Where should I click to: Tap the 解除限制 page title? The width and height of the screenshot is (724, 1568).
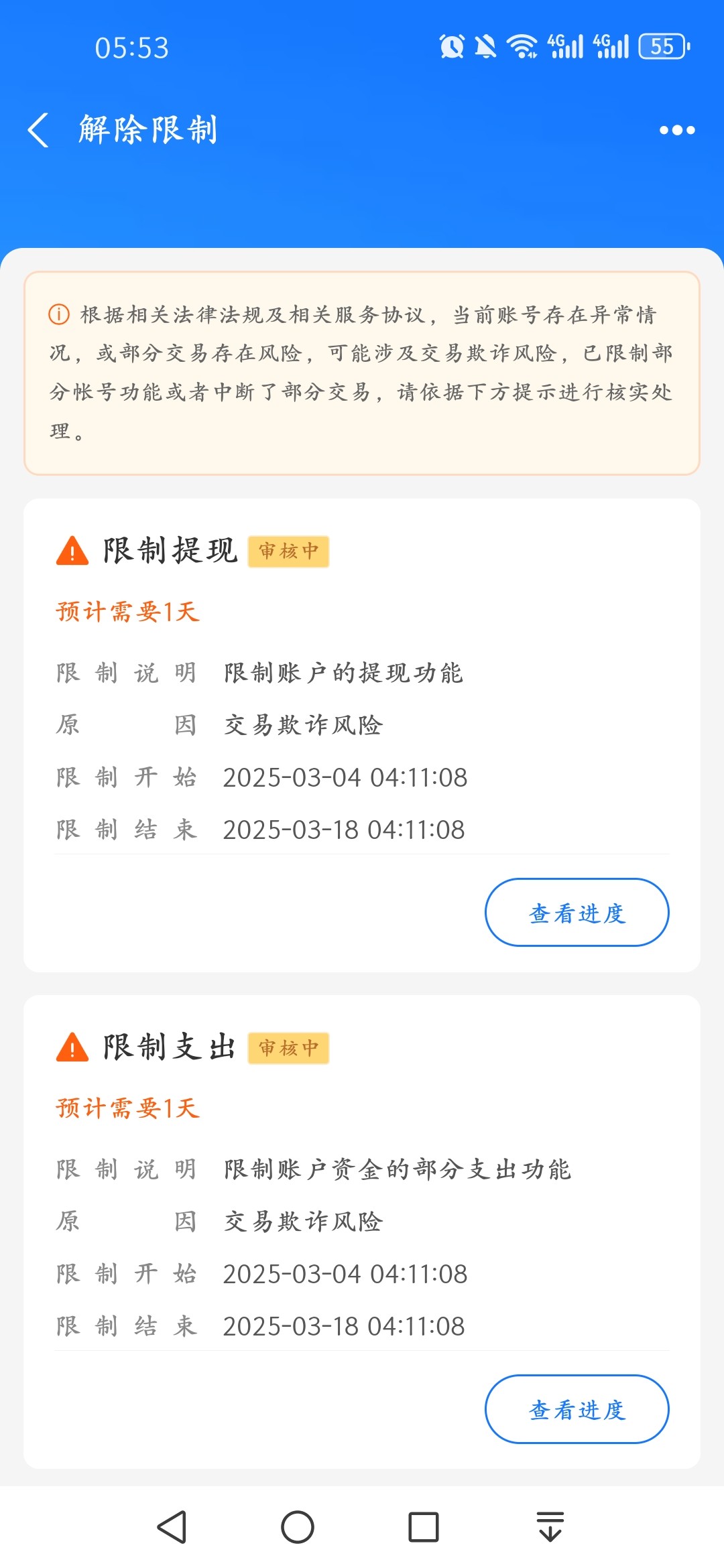(x=148, y=129)
